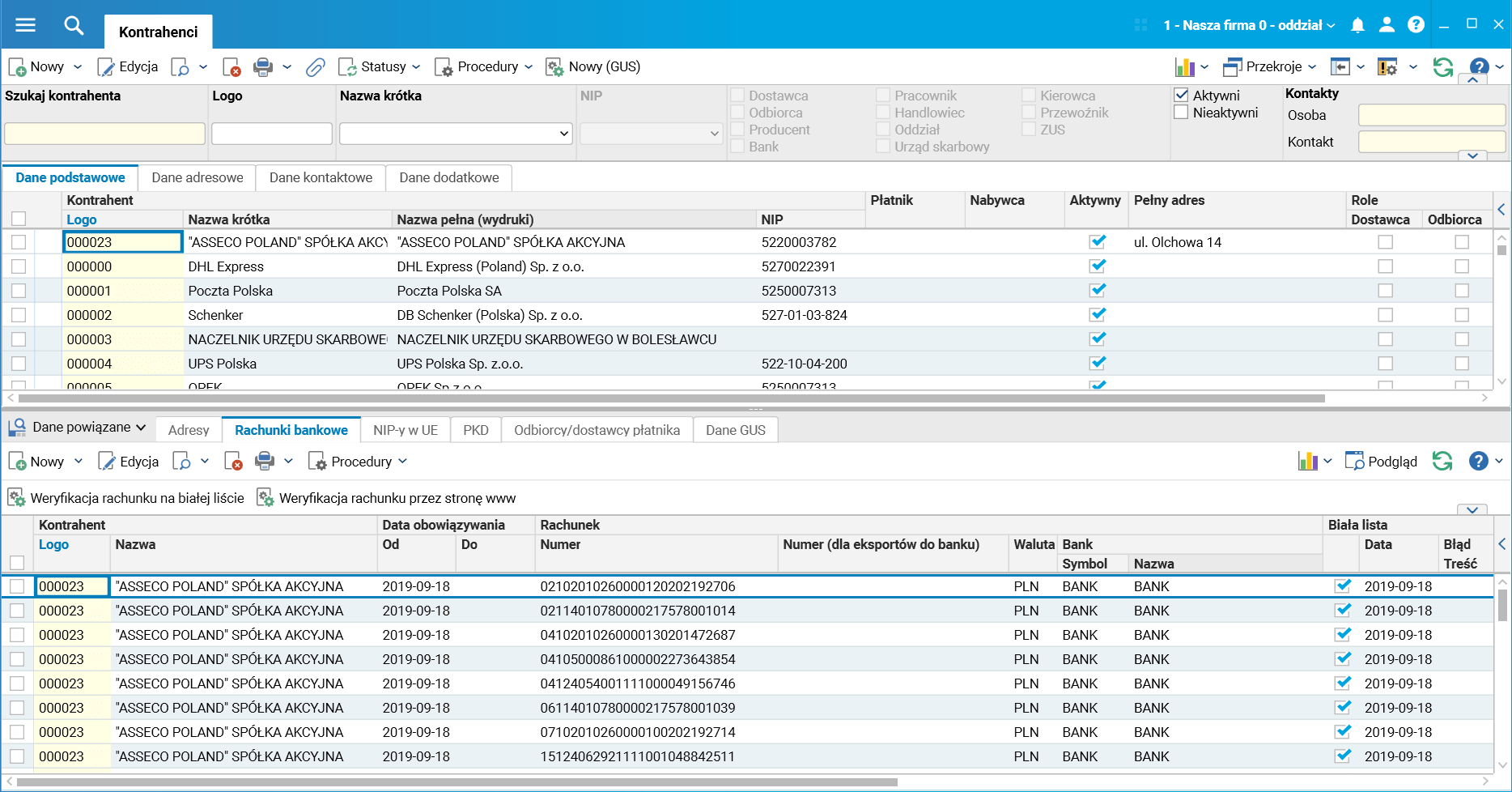The height and width of the screenshot is (792, 1512).
Task: Switch to the Dane adresowe tab
Action: click(x=197, y=177)
